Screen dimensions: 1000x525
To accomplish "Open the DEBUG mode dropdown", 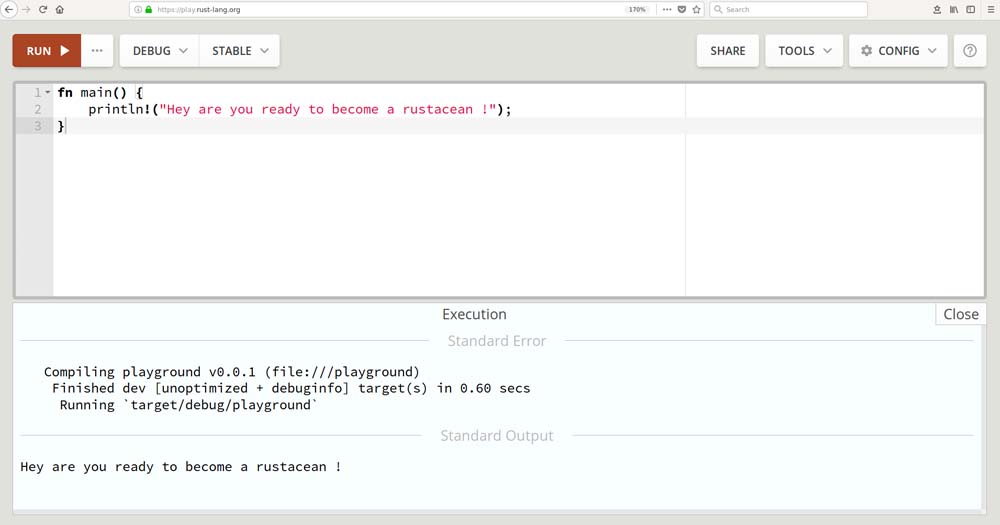I will point(159,51).
